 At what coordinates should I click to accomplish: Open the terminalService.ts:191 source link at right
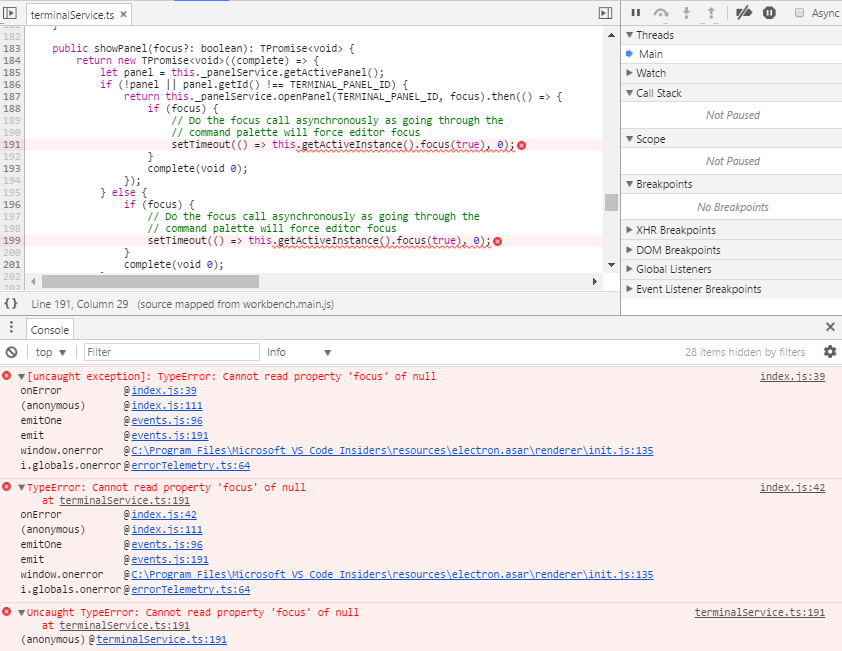pos(759,612)
